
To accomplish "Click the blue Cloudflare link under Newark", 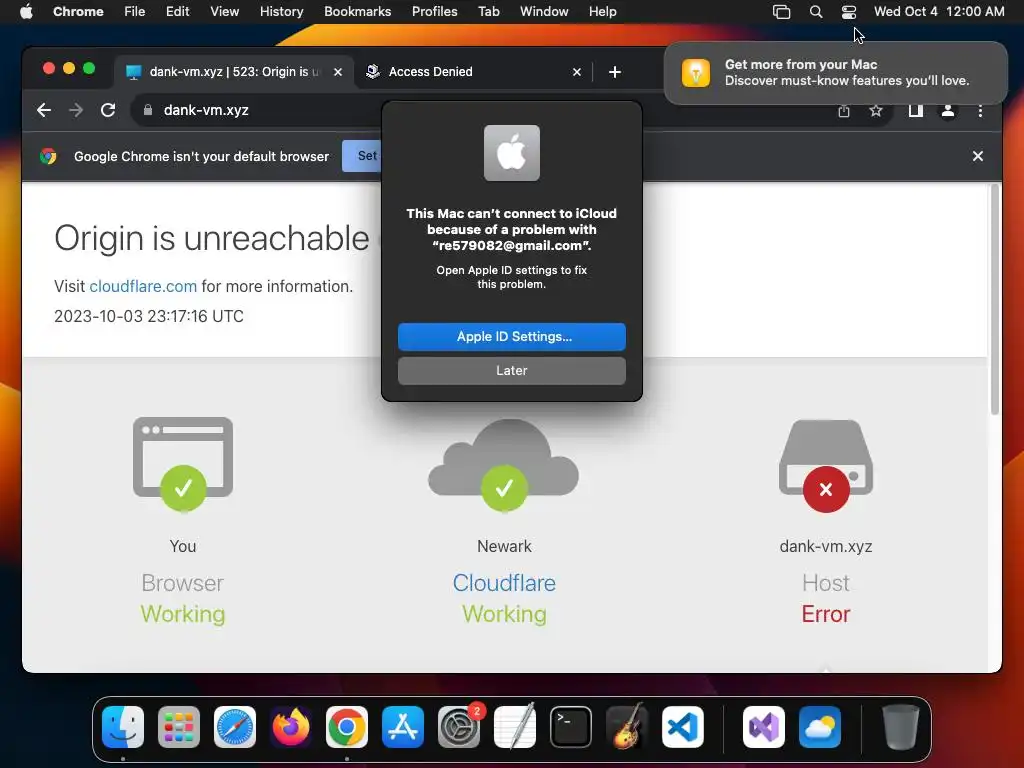I will click(504, 583).
